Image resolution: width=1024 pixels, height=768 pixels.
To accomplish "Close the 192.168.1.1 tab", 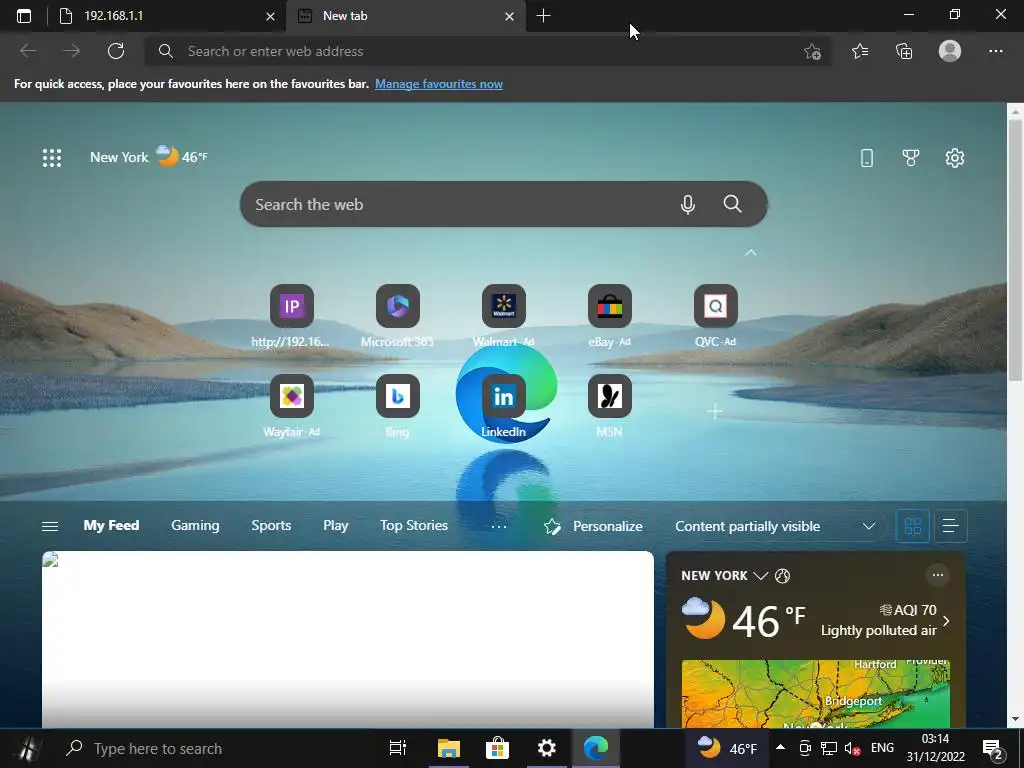I will click(270, 16).
